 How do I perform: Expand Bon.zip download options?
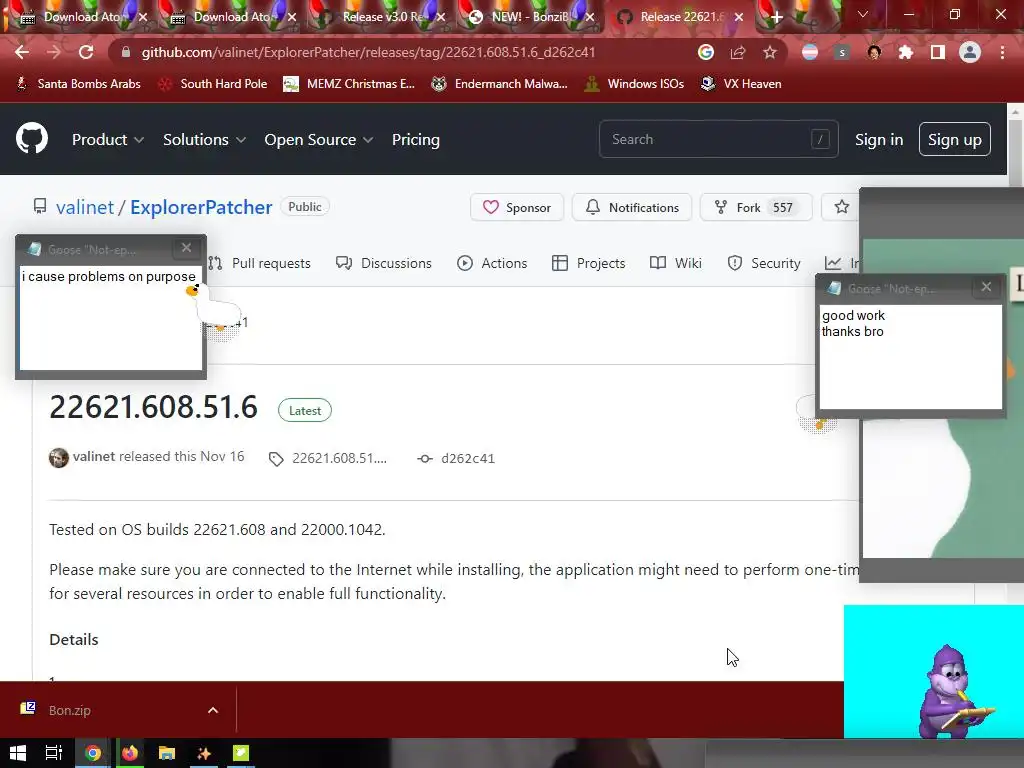tap(213, 711)
